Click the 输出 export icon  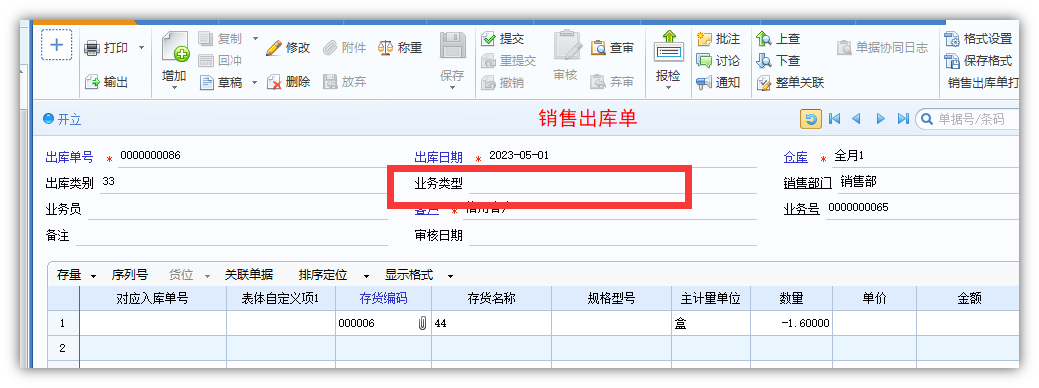(x=92, y=82)
